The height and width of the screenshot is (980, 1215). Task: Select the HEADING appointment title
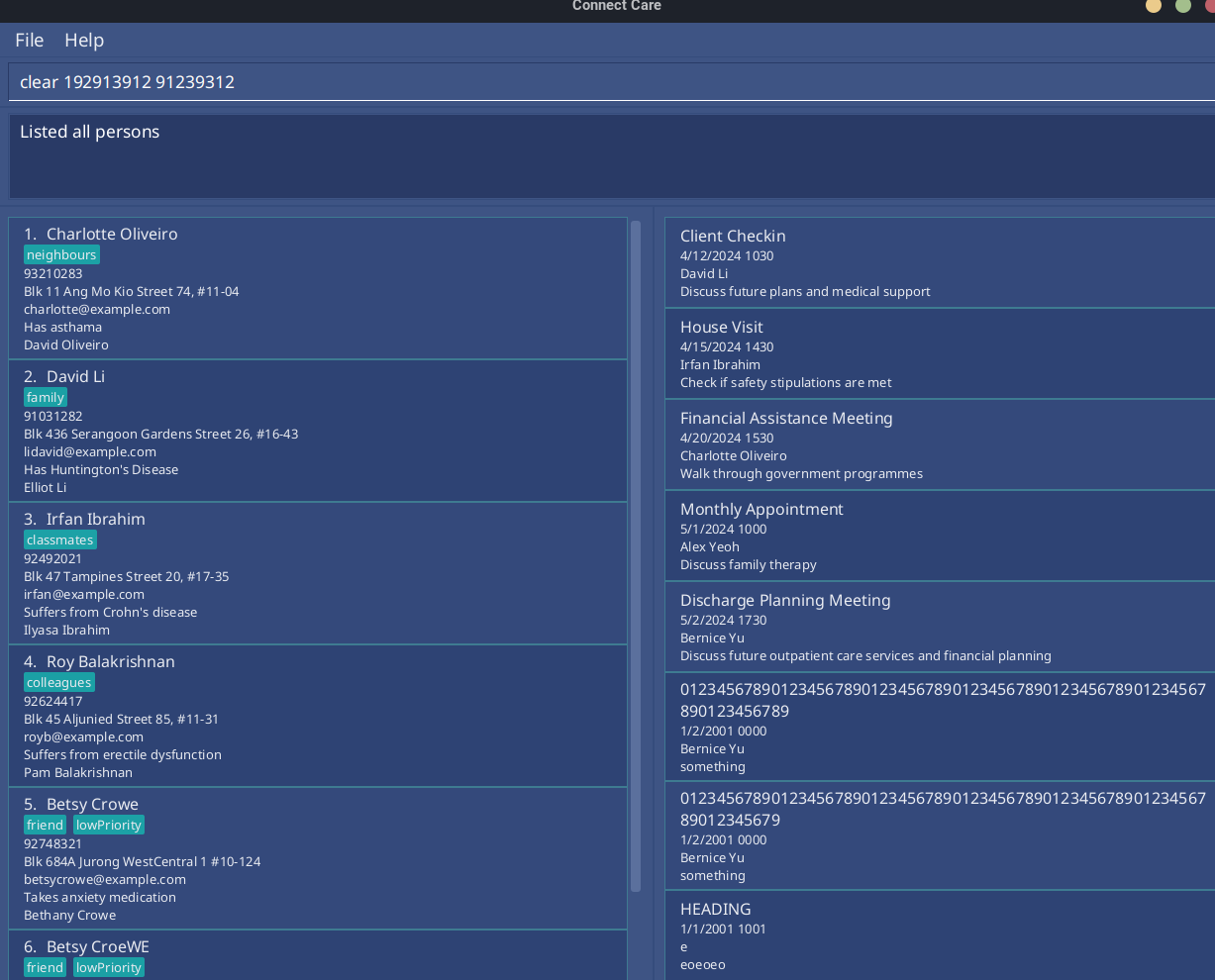click(715, 909)
